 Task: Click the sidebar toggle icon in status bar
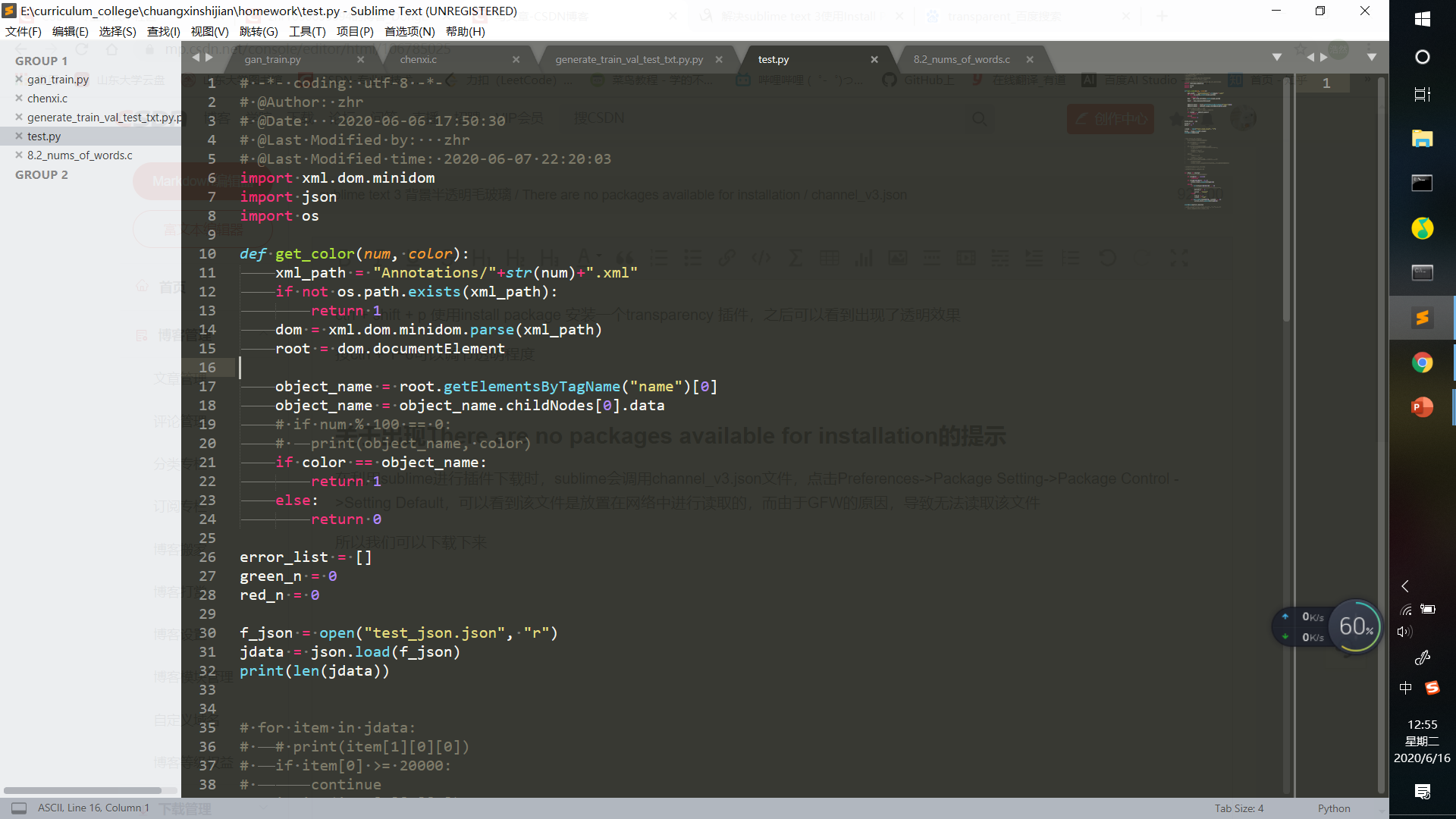click(19, 808)
